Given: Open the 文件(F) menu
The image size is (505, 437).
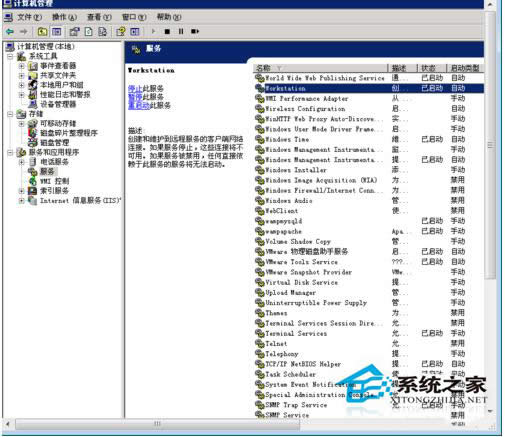Looking at the screenshot, I should pos(29,17).
